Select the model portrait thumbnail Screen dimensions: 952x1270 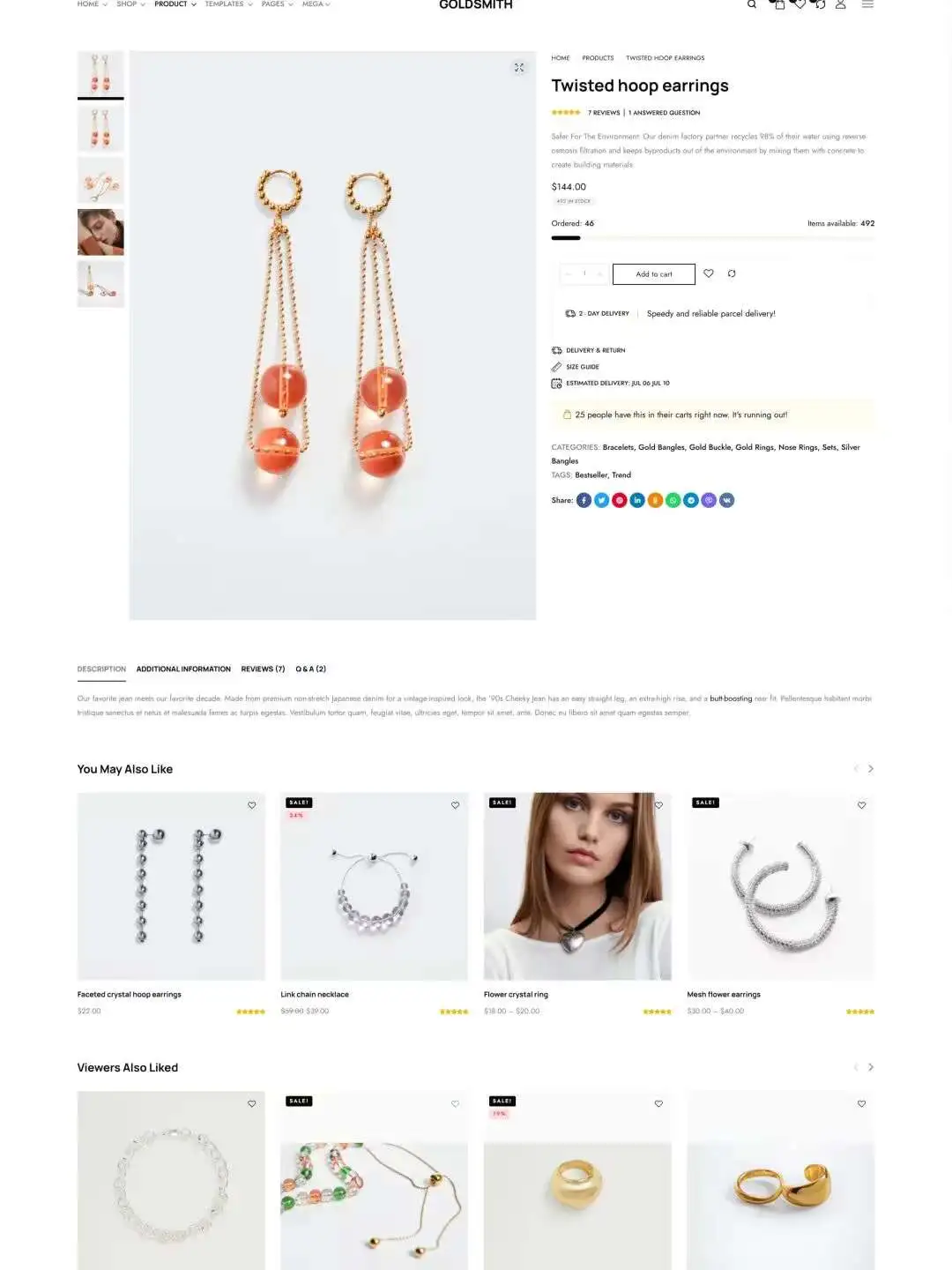click(x=100, y=232)
